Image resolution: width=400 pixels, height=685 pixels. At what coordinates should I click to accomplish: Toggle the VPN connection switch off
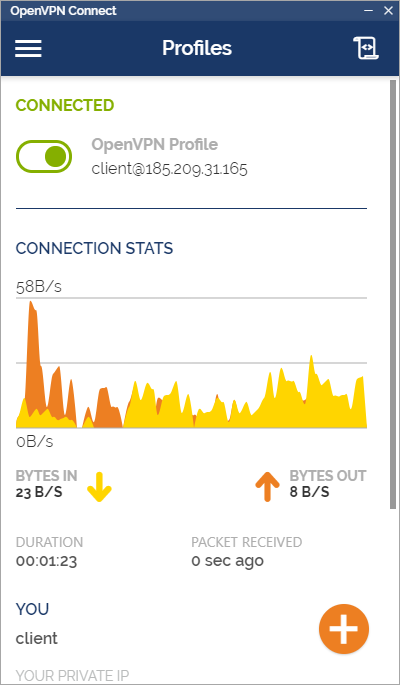click(x=44, y=156)
